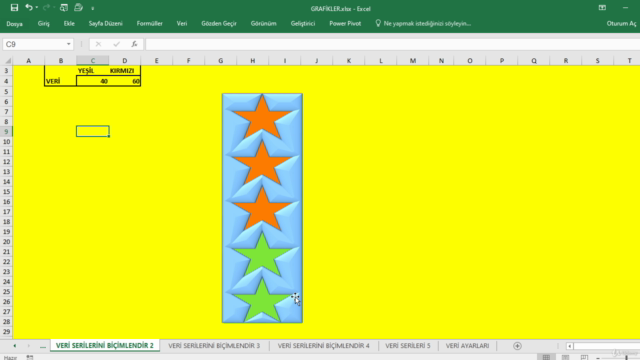The height and width of the screenshot is (360, 640).
Task: Click the macro record icon in status bar
Action: (30, 357)
